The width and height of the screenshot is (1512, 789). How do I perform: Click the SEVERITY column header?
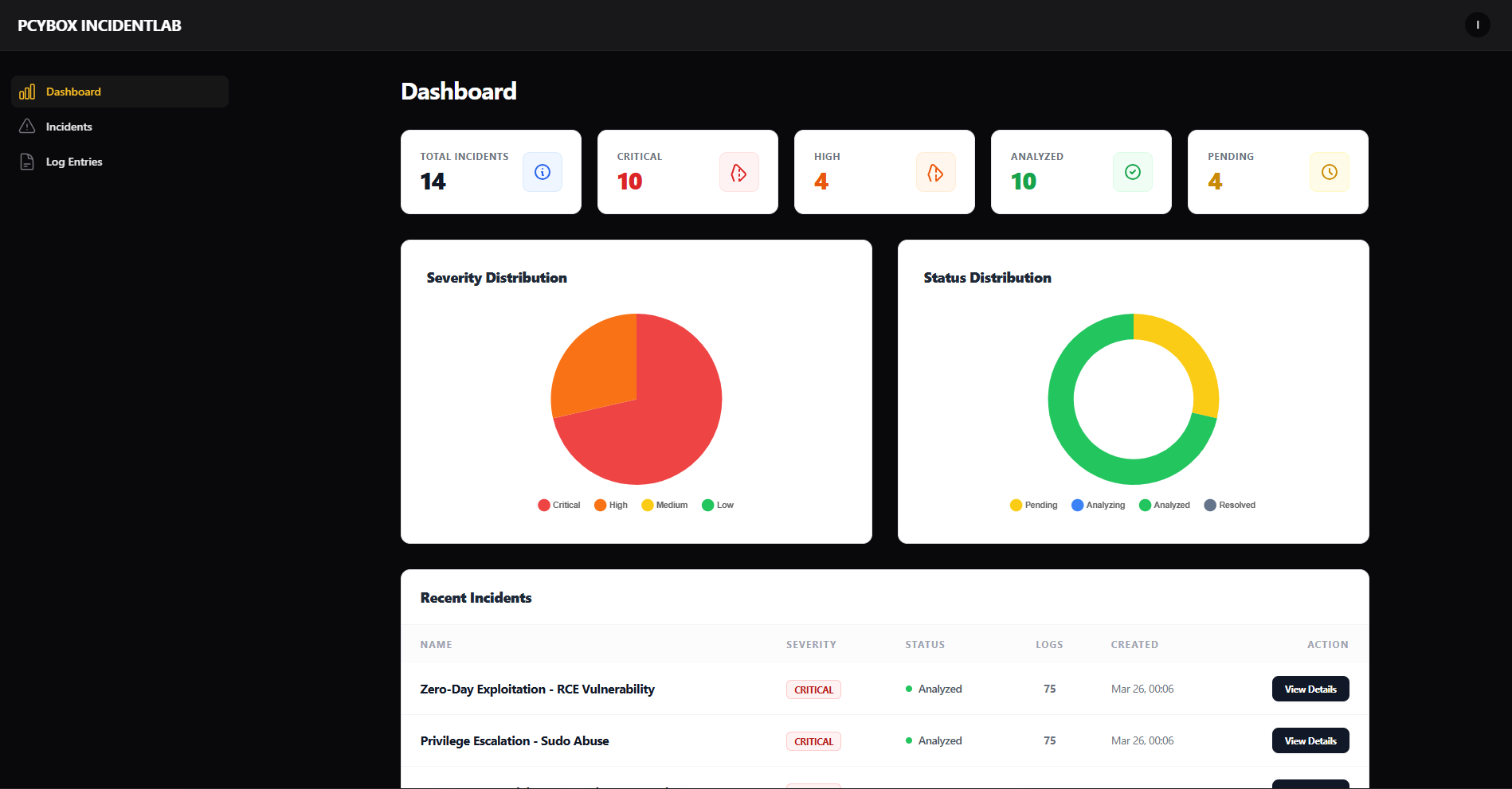point(811,645)
